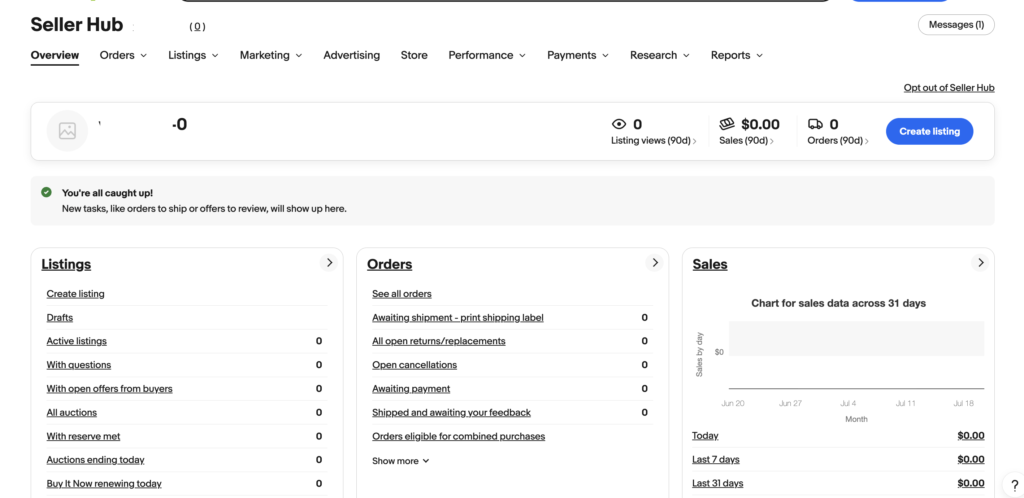Viewport: 1024px width, 498px height.
Task: Open Drafts link
Action: (x=59, y=318)
